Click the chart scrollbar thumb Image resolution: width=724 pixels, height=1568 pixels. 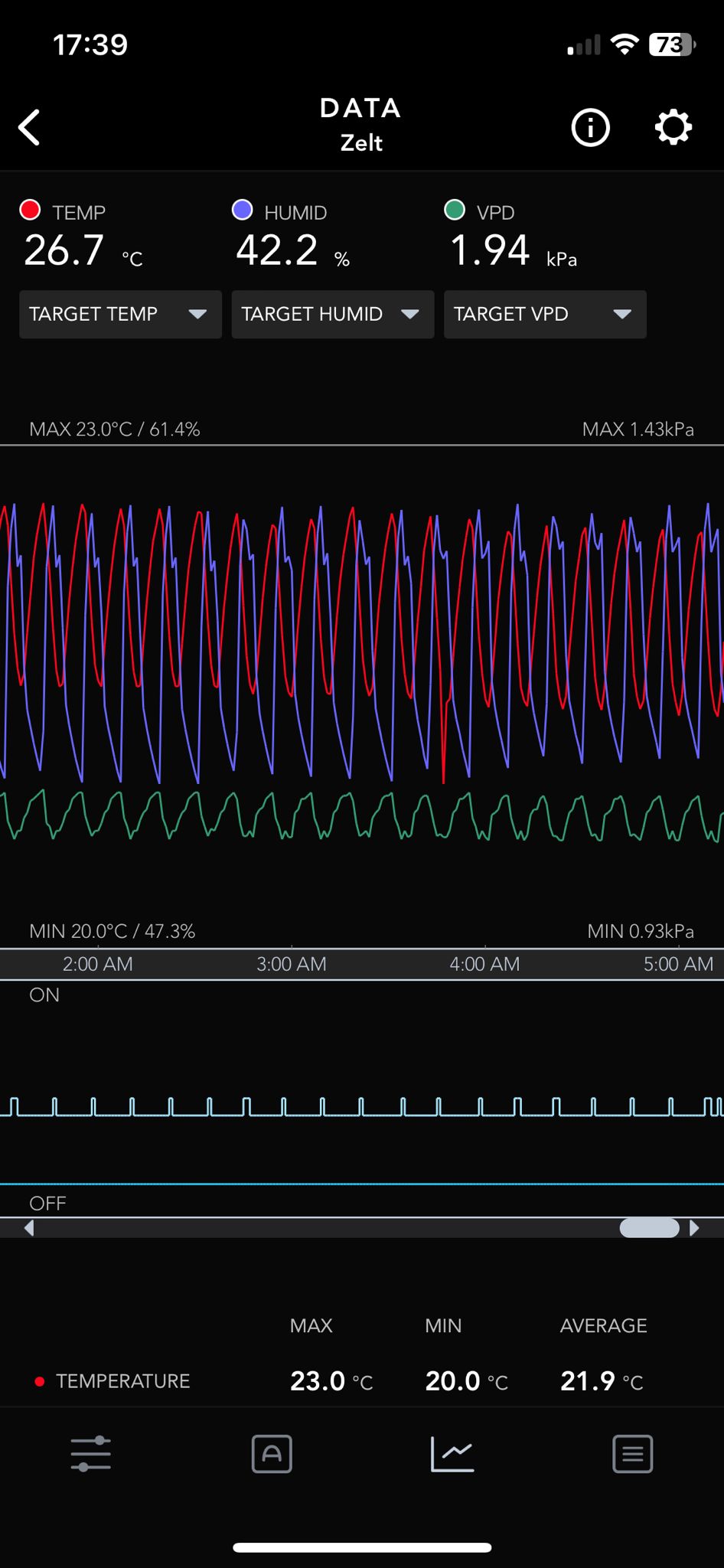649,1228
